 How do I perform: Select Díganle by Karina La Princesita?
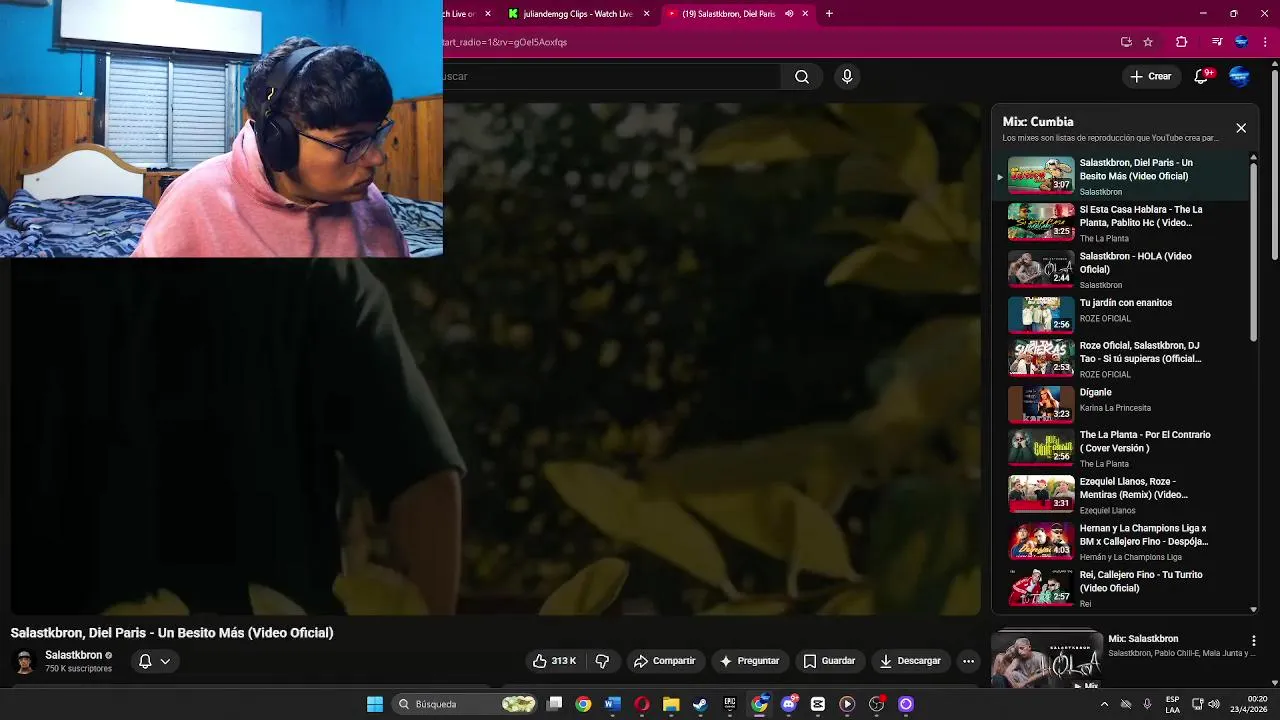coord(1122,404)
